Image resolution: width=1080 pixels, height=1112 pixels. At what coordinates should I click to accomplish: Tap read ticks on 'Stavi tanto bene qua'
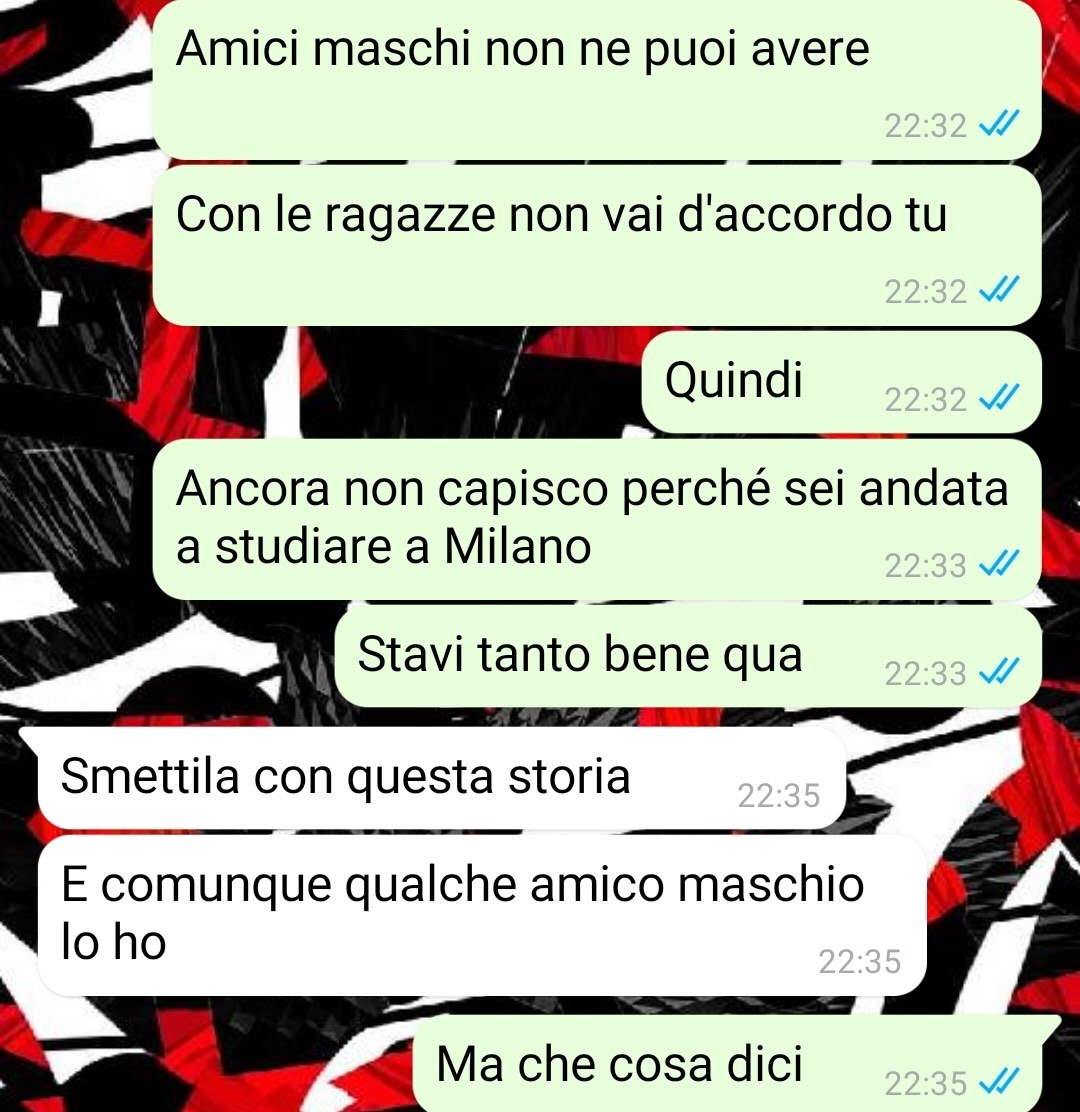tap(999, 673)
